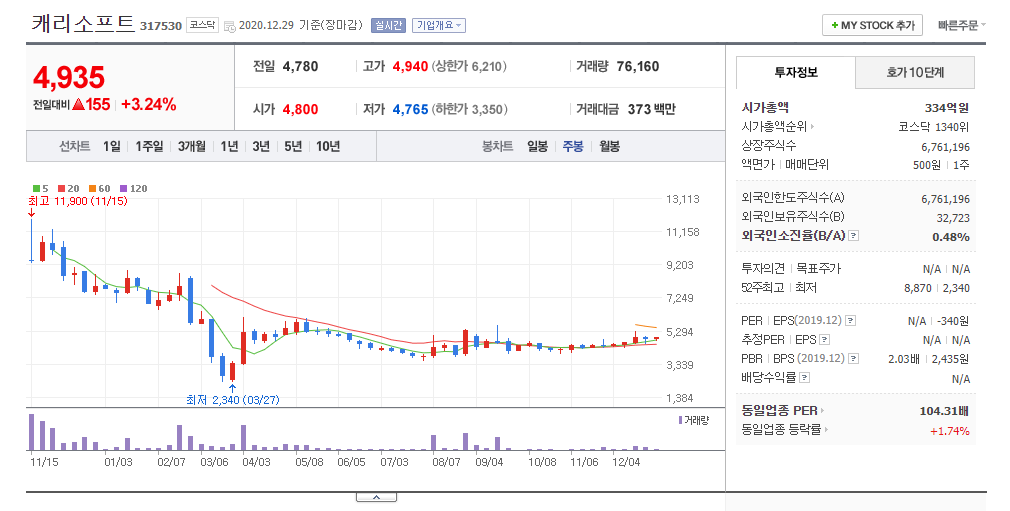The width and height of the screenshot is (1010, 511).
Task: Open the 기업개요 dropdown
Action: [x=439, y=25]
